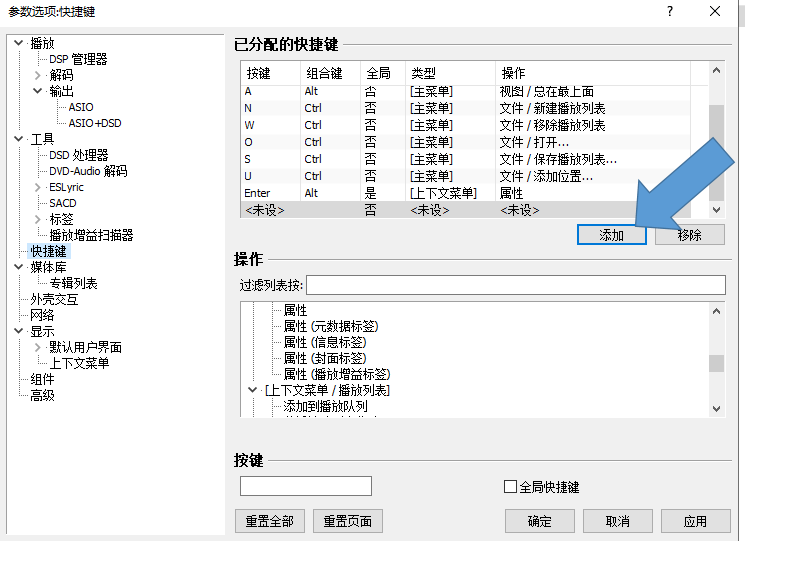This screenshot has width=795, height=563.
Task: Select ASIO+DSD under output
Action: pyautogui.click(x=95, y=123)
